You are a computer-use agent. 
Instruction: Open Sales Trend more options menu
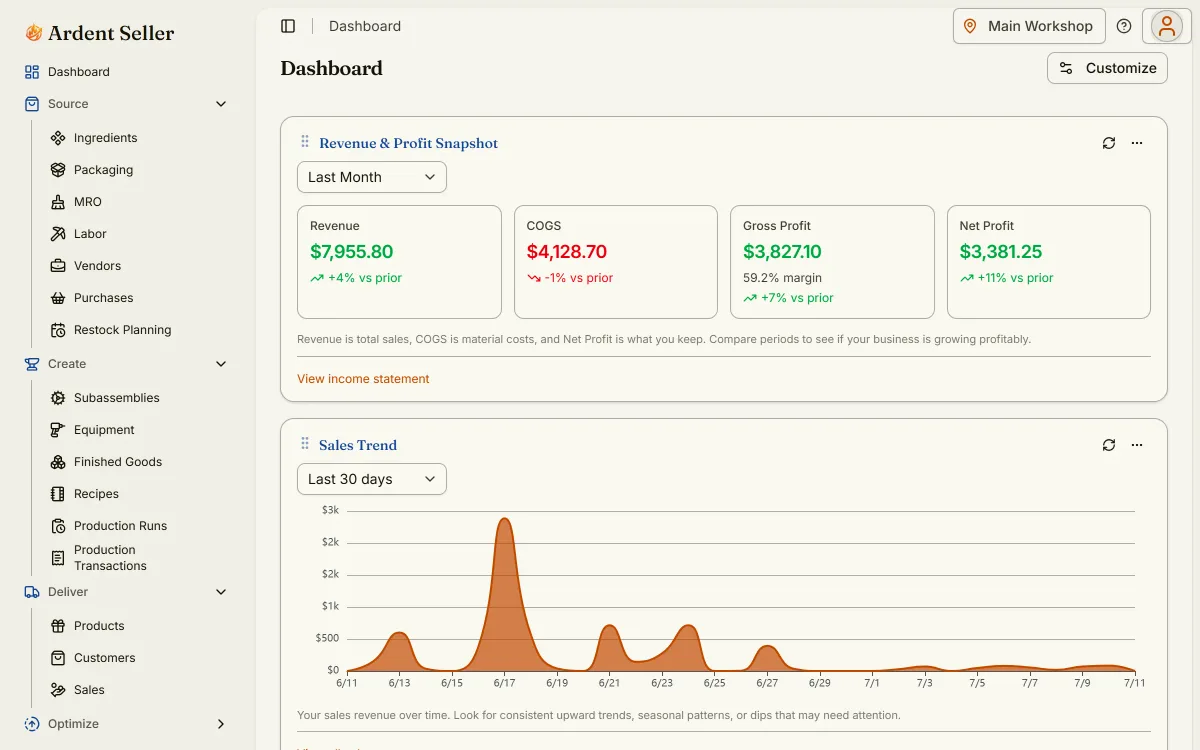click(1137, 445)
